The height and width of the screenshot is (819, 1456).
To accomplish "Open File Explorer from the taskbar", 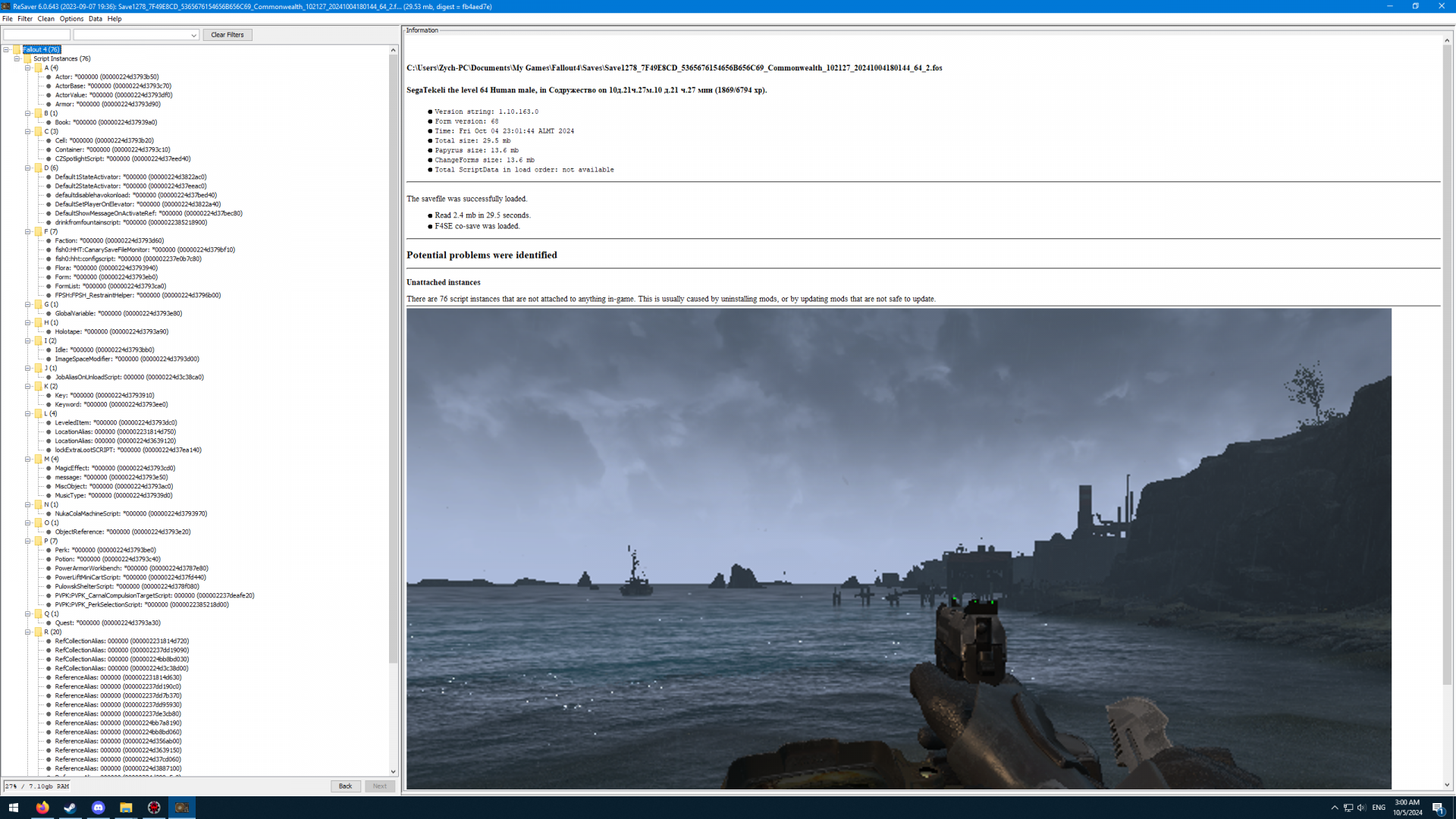I will coord(126,808).
